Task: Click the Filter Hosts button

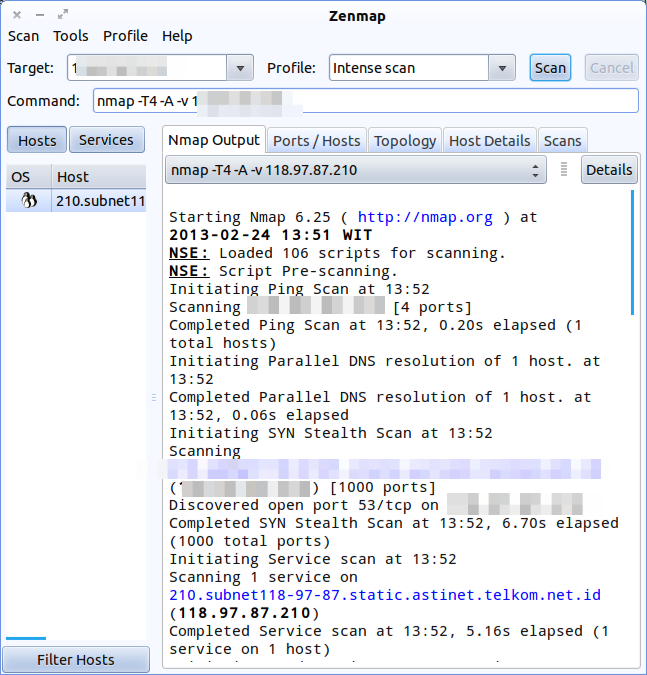Action: tap(76, 660)
